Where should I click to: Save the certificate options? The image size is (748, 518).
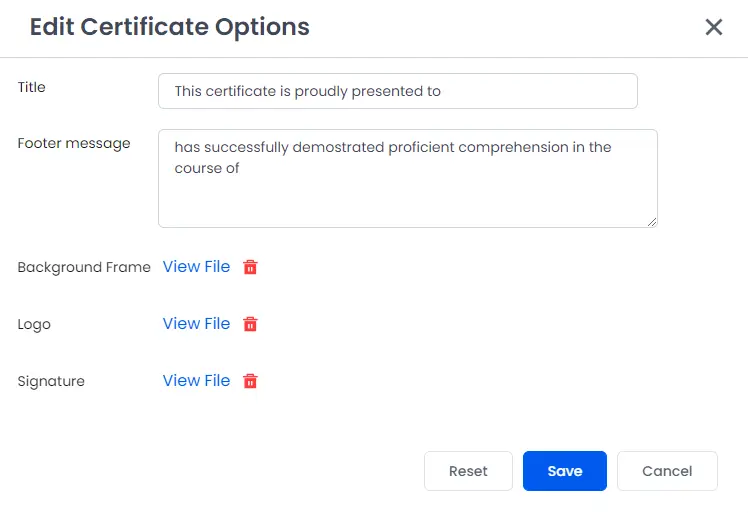click(x=565, y=471)
